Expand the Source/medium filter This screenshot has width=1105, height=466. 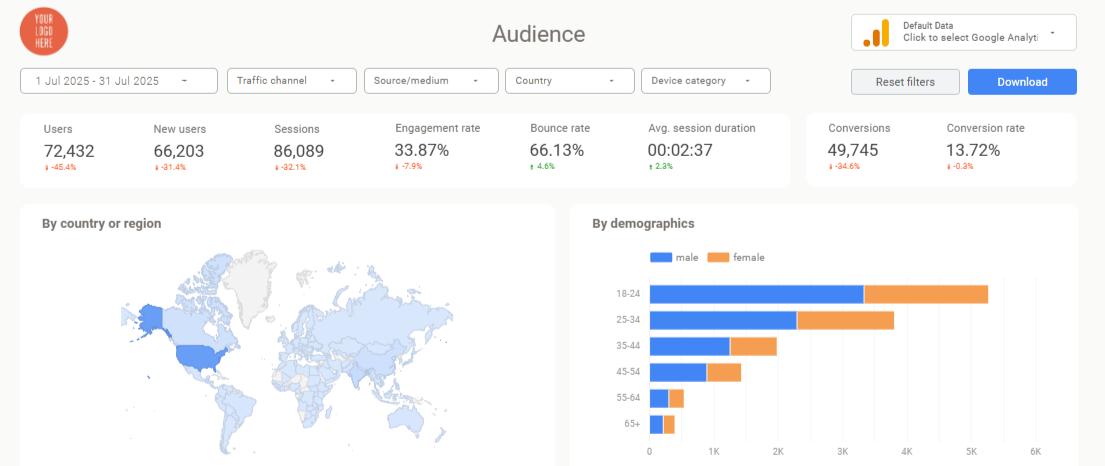click(431, 81)
